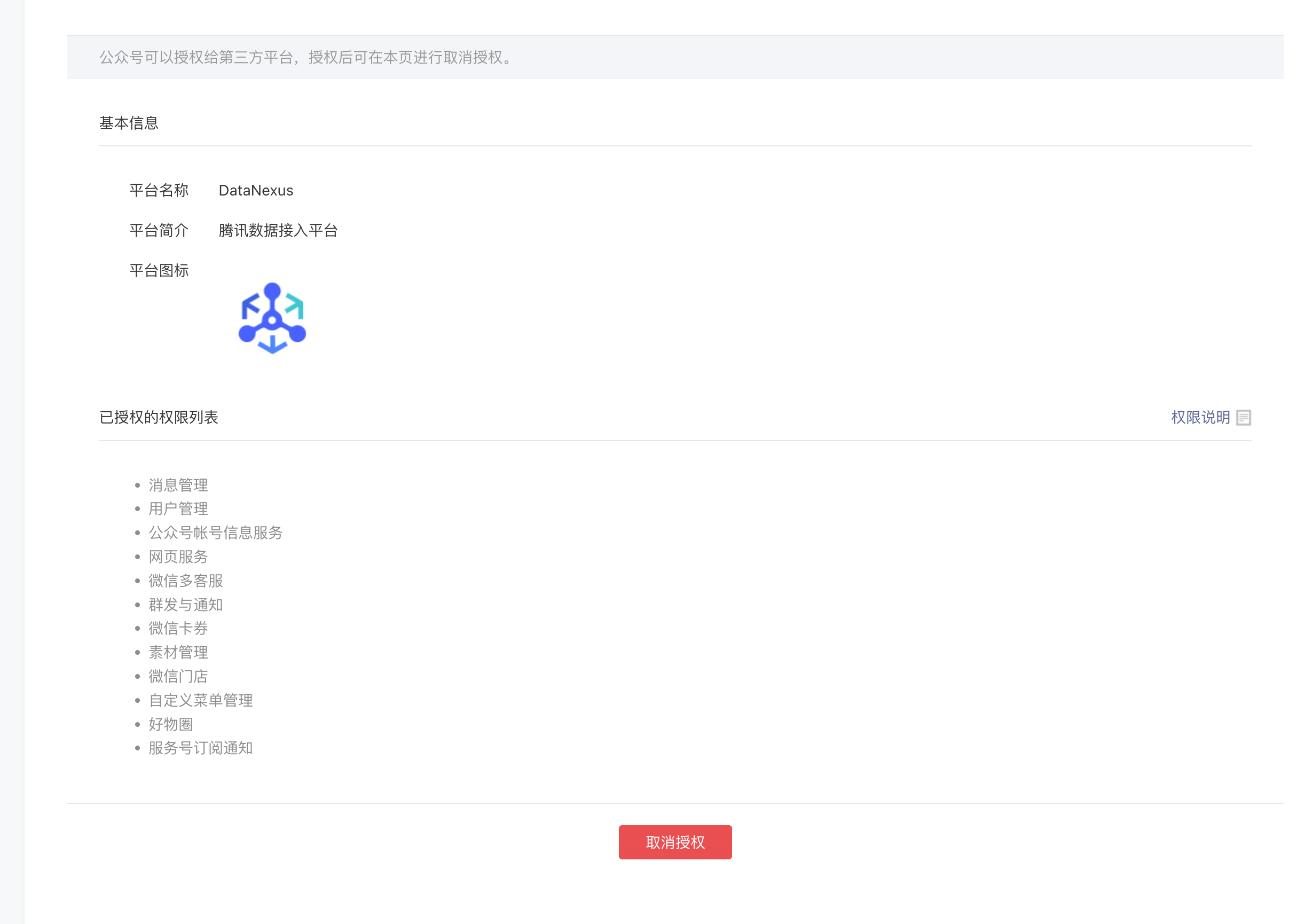1304x924 pixels.
Task: Click the 网页服务 list entry
Action: coord(178,557)
